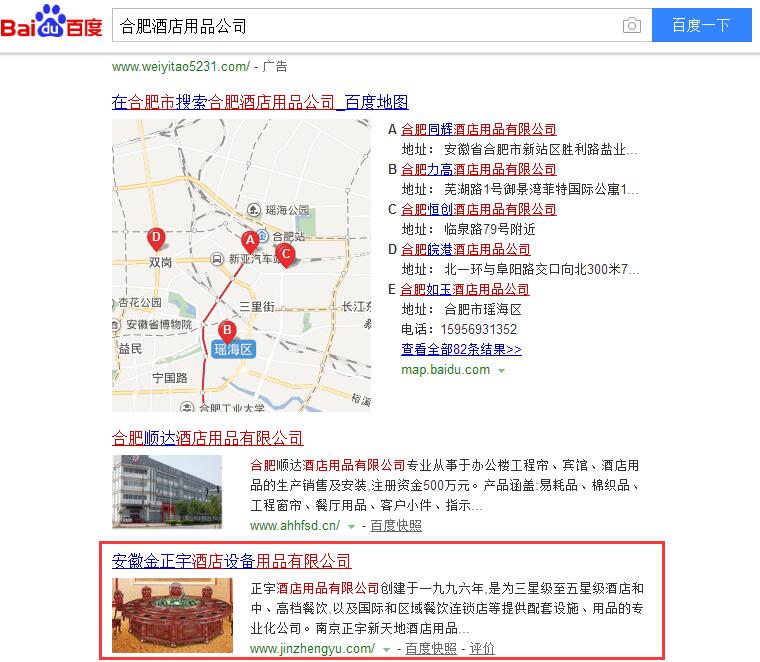Select map marker C
This screenshot has height=662, width=760.
click(x=286, y=255)
